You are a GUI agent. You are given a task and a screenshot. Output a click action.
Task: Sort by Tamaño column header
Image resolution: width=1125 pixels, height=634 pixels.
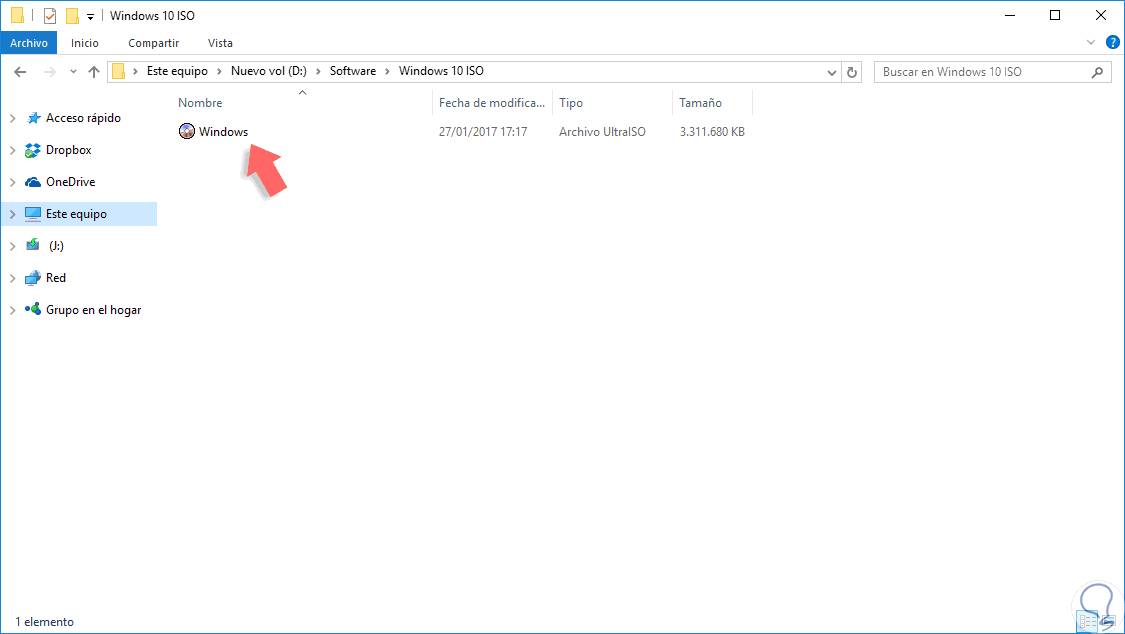700,103
